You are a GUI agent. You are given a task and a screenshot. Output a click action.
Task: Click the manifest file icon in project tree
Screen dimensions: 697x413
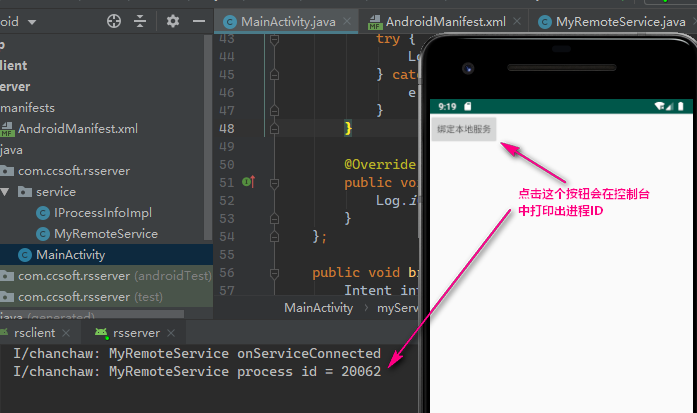7,129
